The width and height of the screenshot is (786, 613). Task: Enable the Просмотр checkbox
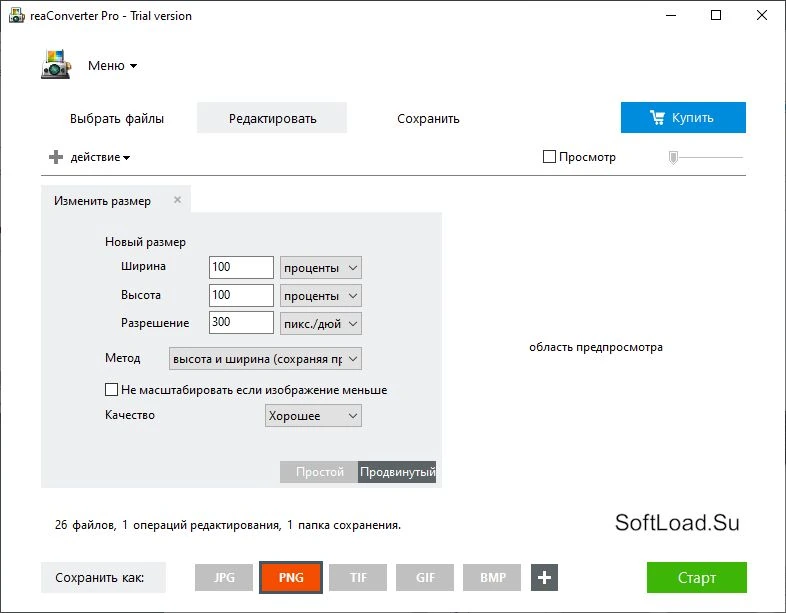(549, 157)
